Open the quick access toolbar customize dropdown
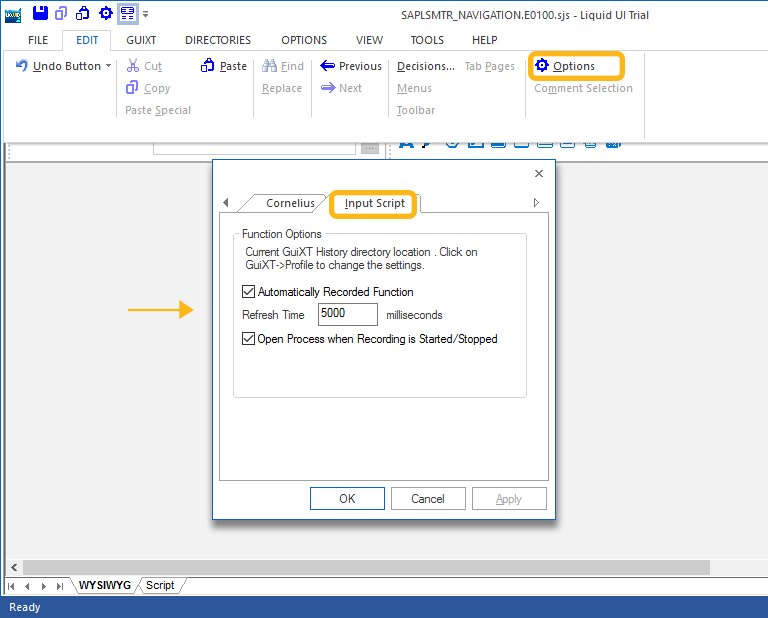This screenshot has height=618, width=768. tap(146, 14)
